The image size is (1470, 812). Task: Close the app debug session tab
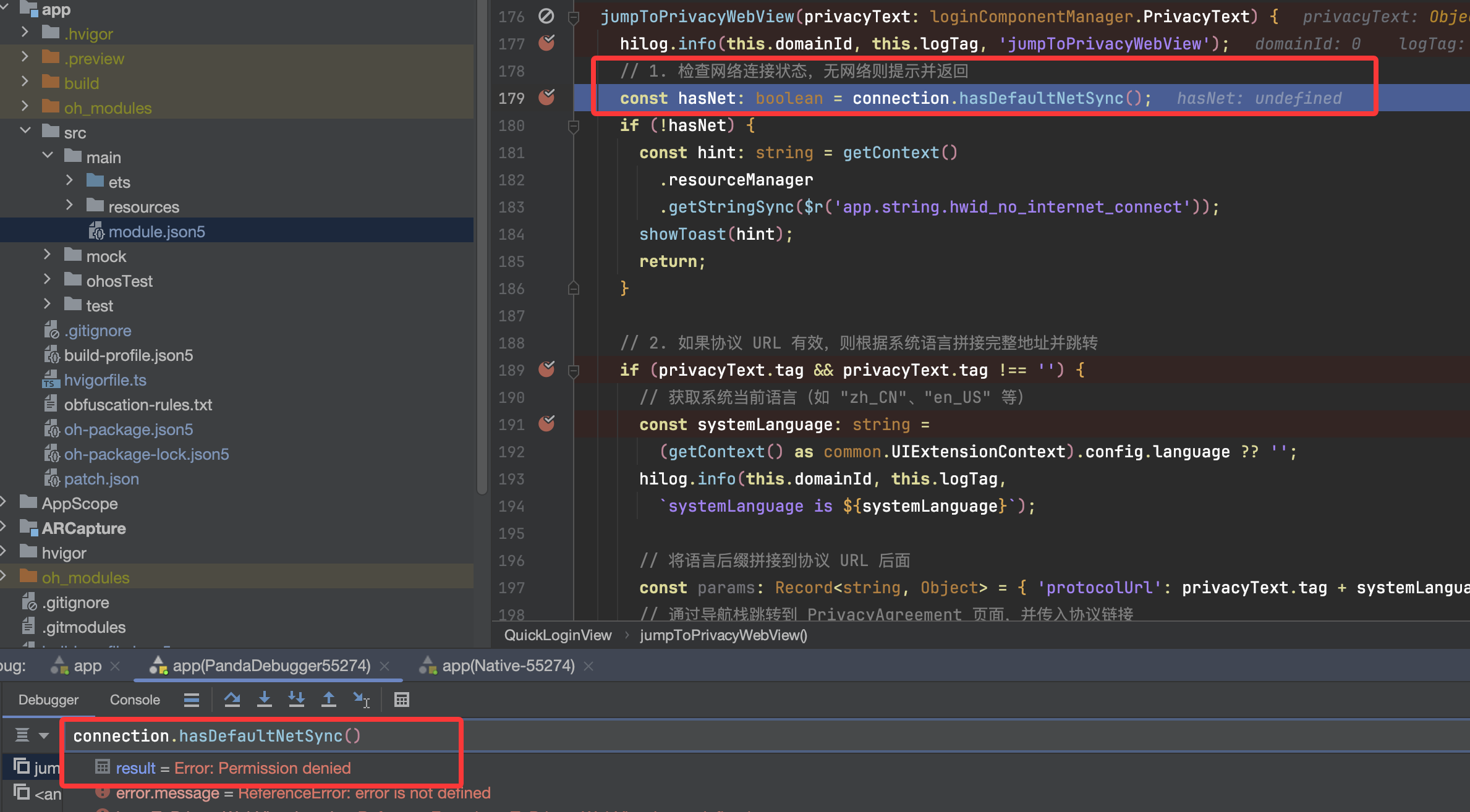click(115, 666)
